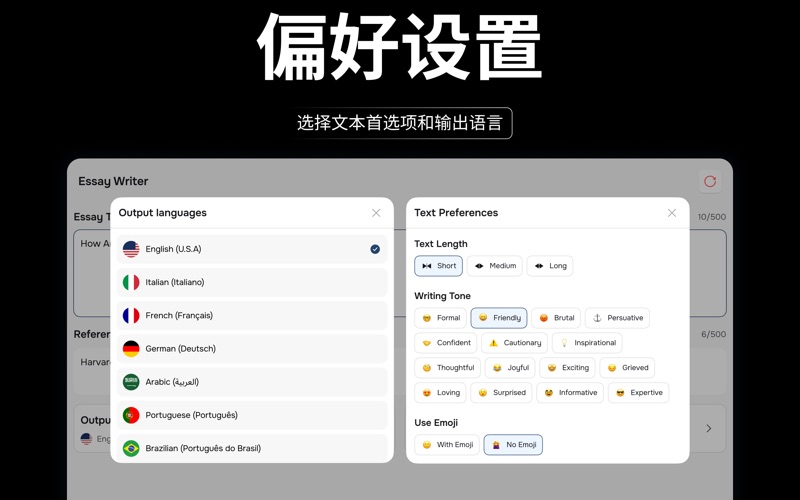Choose Brazilian (Português do Brasil) language
The width and height of the screenshot is (800, 500).
[252, 448]
